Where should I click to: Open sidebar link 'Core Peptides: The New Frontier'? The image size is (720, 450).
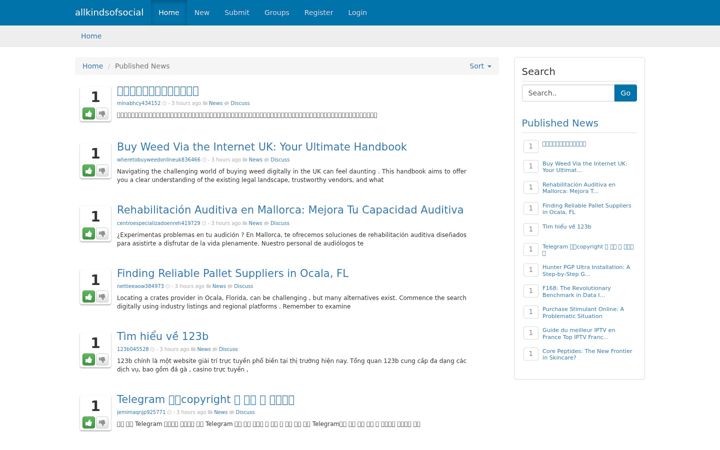[x=587, y=354]
